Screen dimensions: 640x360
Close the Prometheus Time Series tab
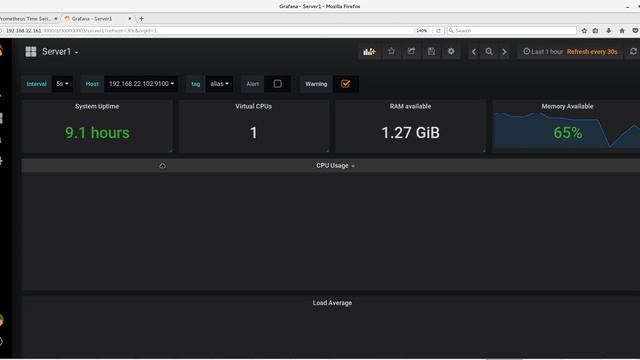tap(56, 18)
